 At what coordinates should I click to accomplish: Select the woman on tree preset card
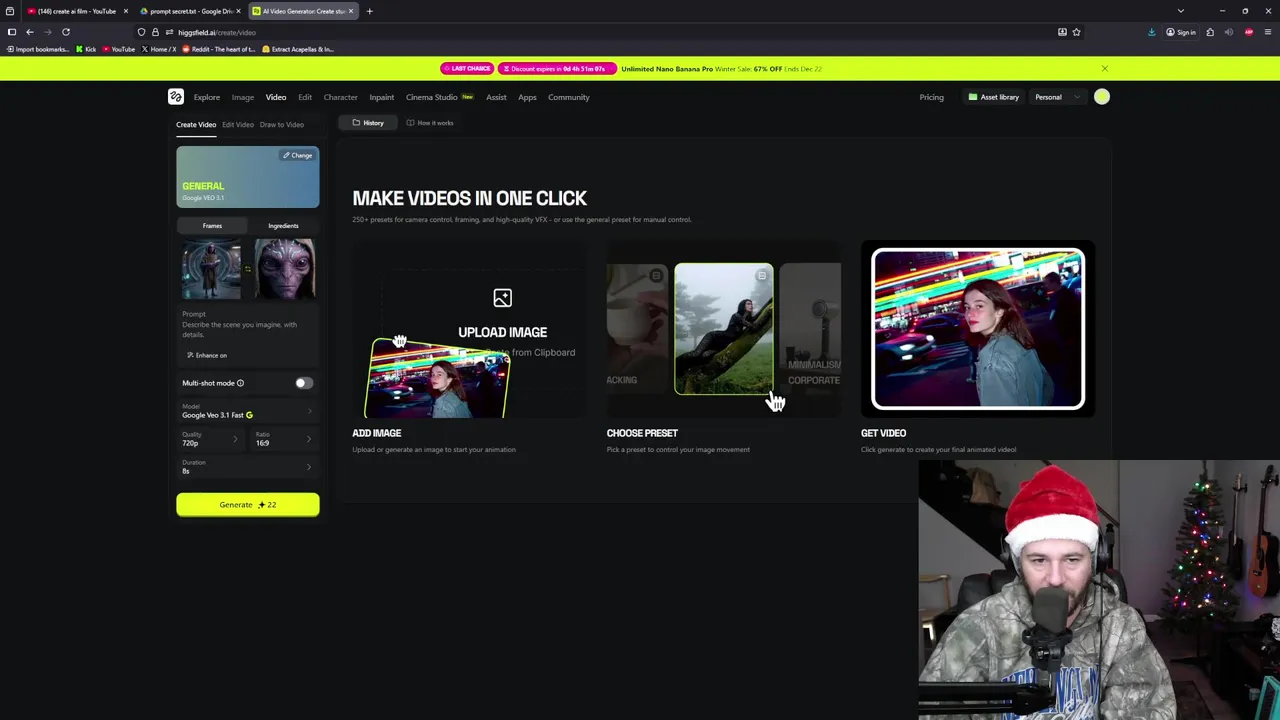[723, 329]
